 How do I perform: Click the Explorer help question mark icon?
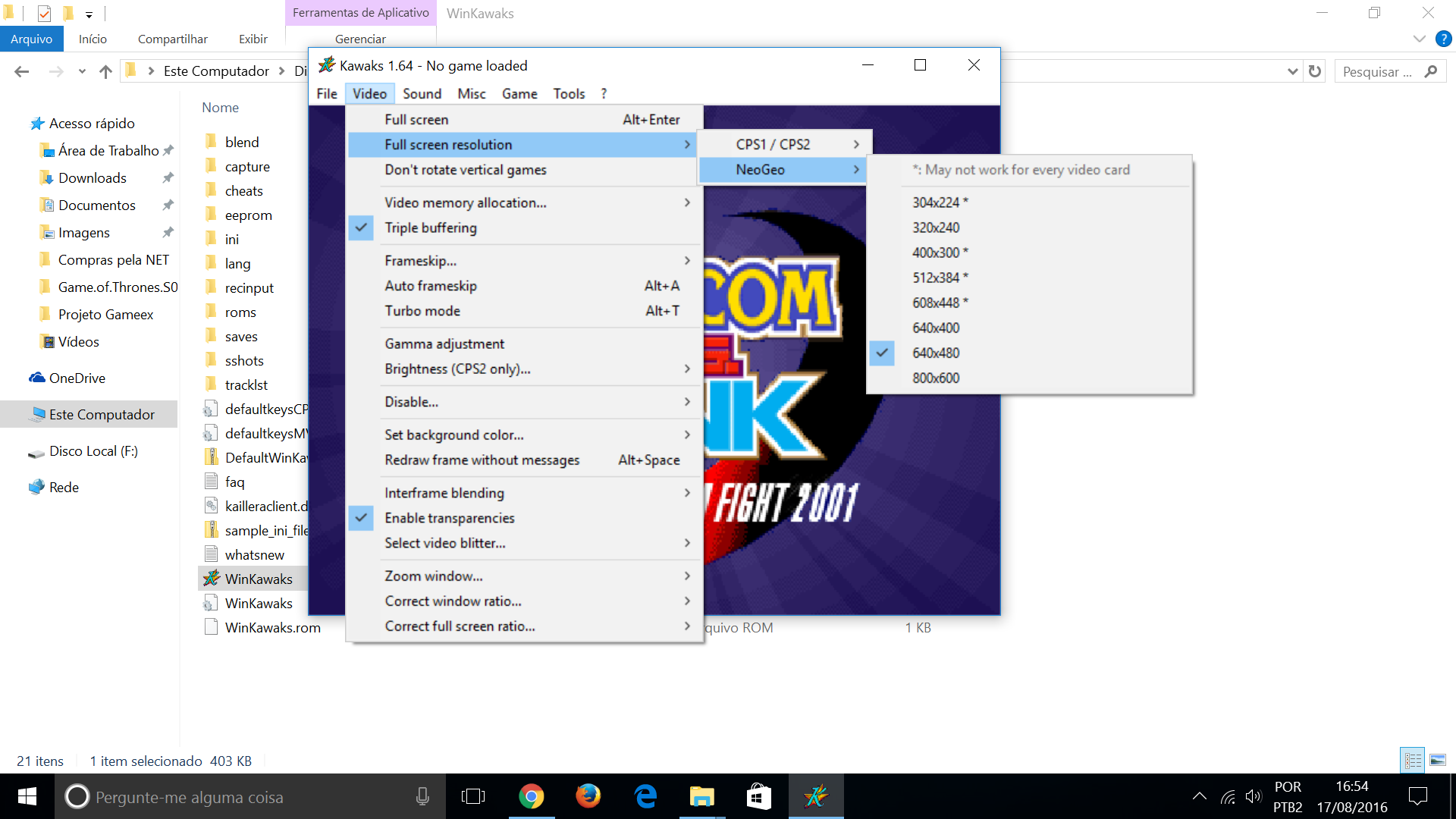(x=1444, y=39)
